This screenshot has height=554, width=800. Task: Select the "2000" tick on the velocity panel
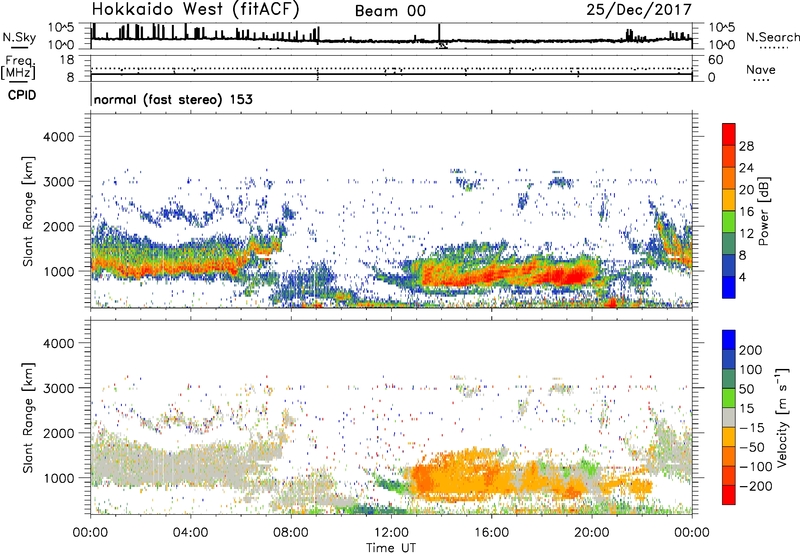(x=59, y=433)
